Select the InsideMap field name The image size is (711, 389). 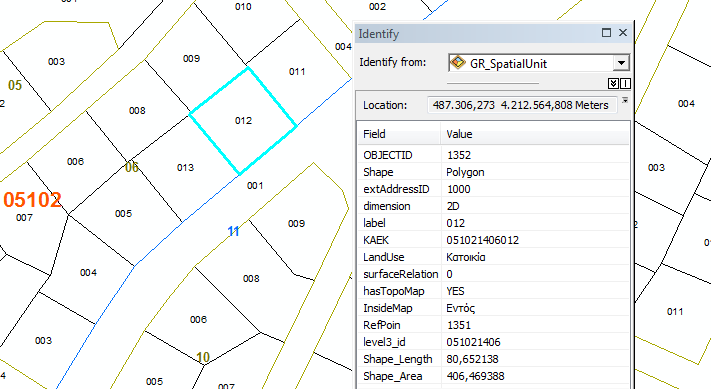pyautogui.click(x=388, y=308)
